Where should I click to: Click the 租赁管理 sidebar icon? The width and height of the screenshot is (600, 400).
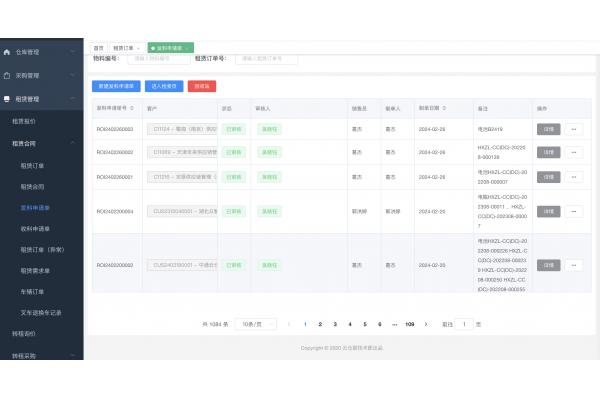7,99
